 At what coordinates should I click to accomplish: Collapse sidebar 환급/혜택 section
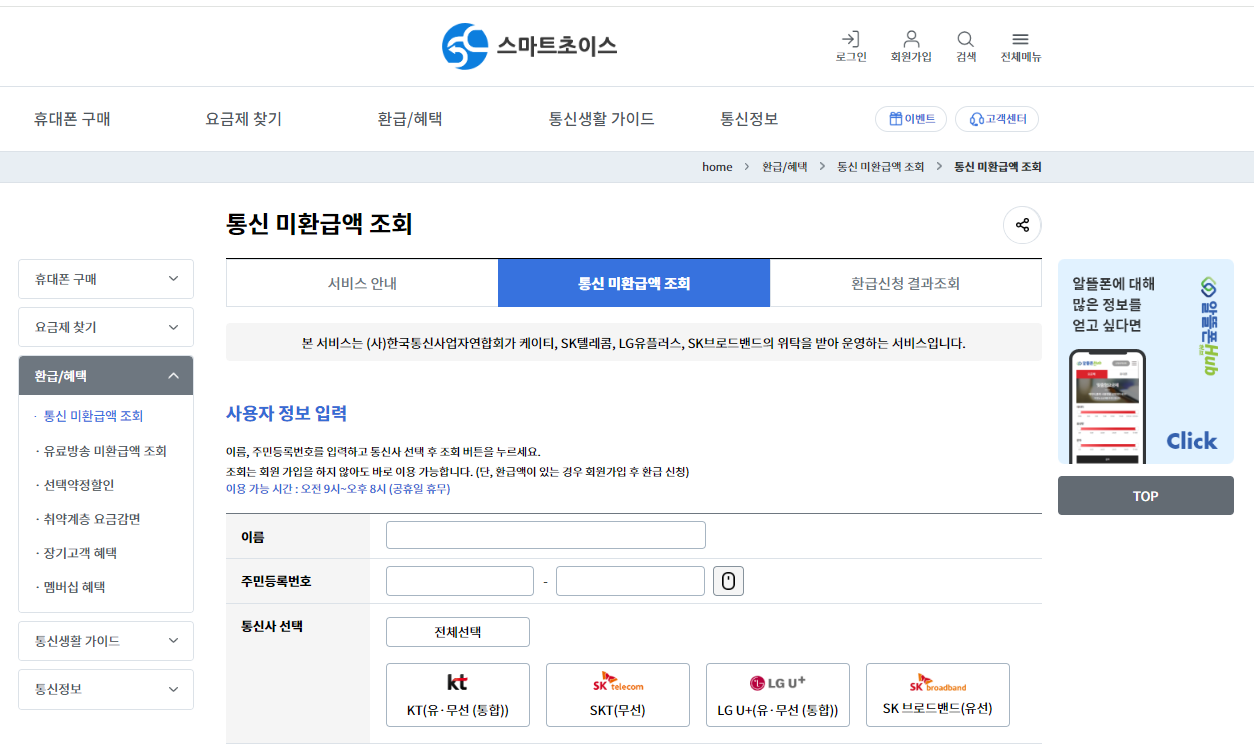pos(106,376)
